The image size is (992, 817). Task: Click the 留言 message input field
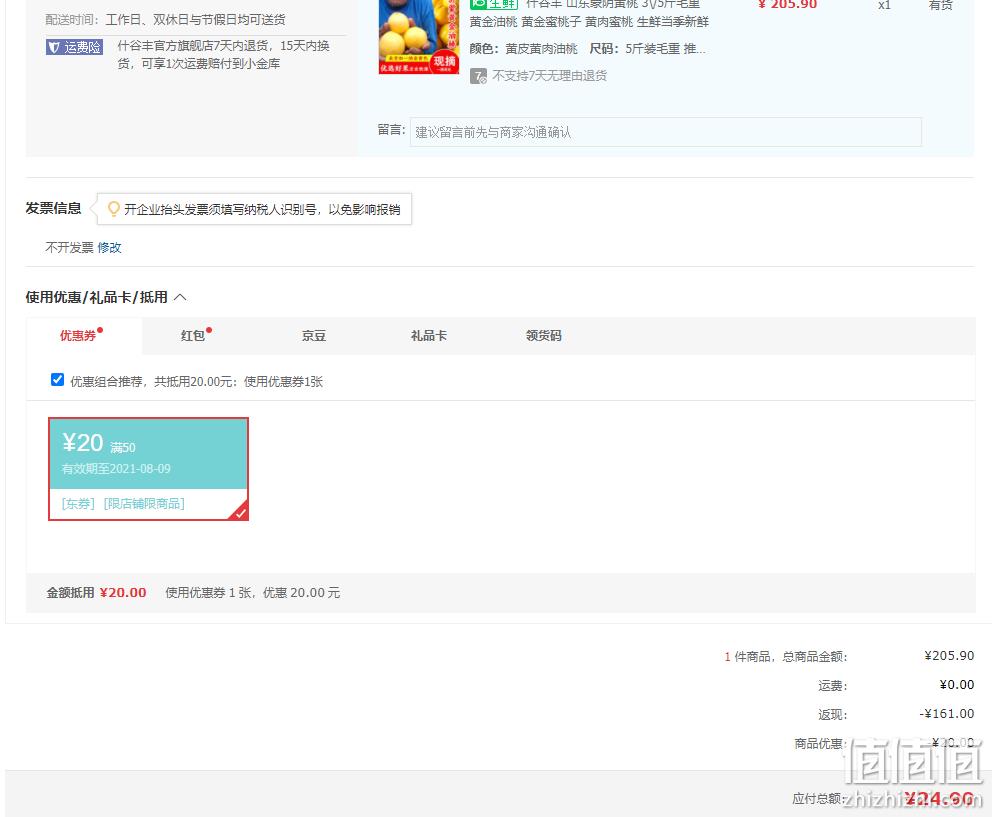pyautogui.click(x=666, y=132)
